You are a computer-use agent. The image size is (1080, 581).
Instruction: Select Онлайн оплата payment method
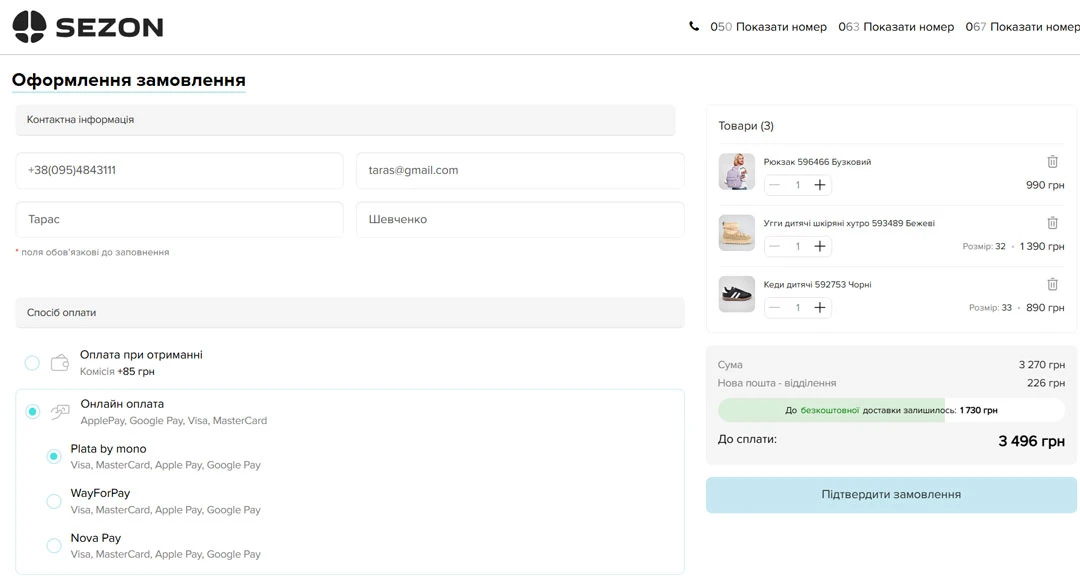click(x=32, y=412)
